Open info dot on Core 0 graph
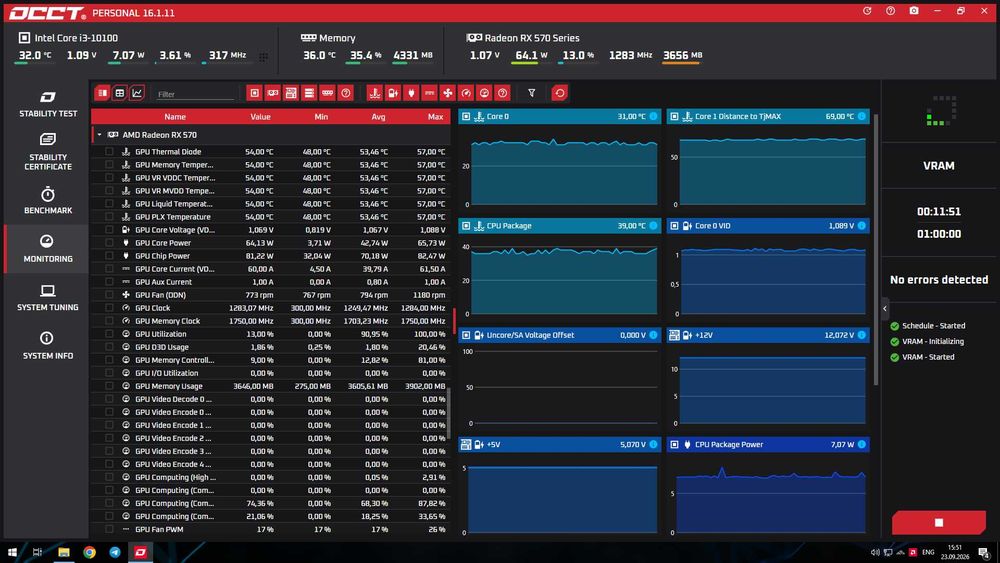1000x563 pixels. [653, 116]
